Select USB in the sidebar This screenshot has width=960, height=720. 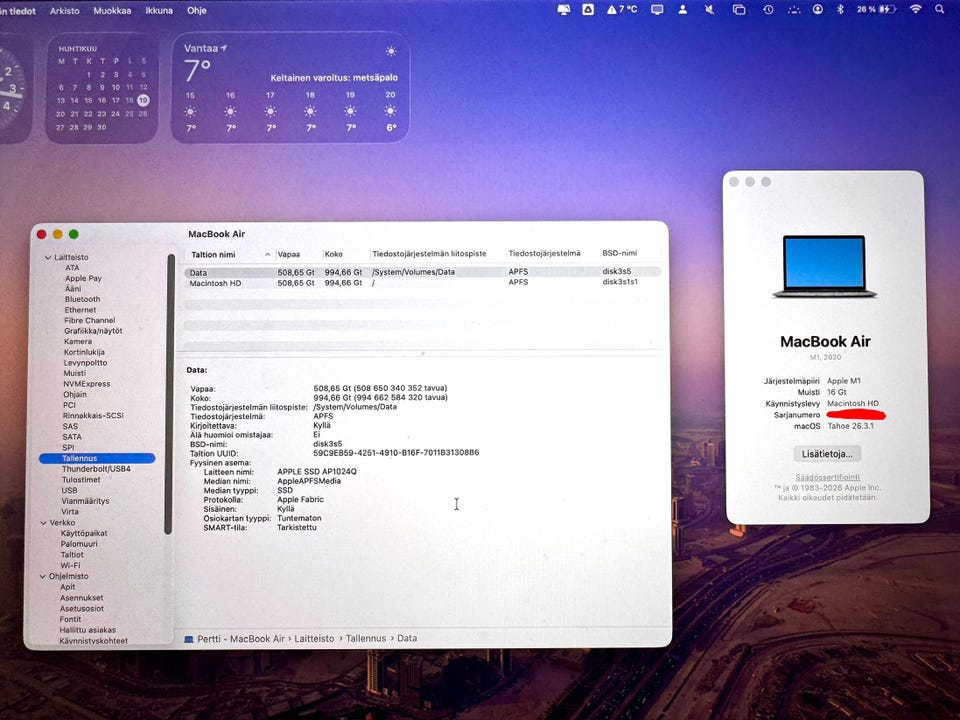tap(69, 490)
